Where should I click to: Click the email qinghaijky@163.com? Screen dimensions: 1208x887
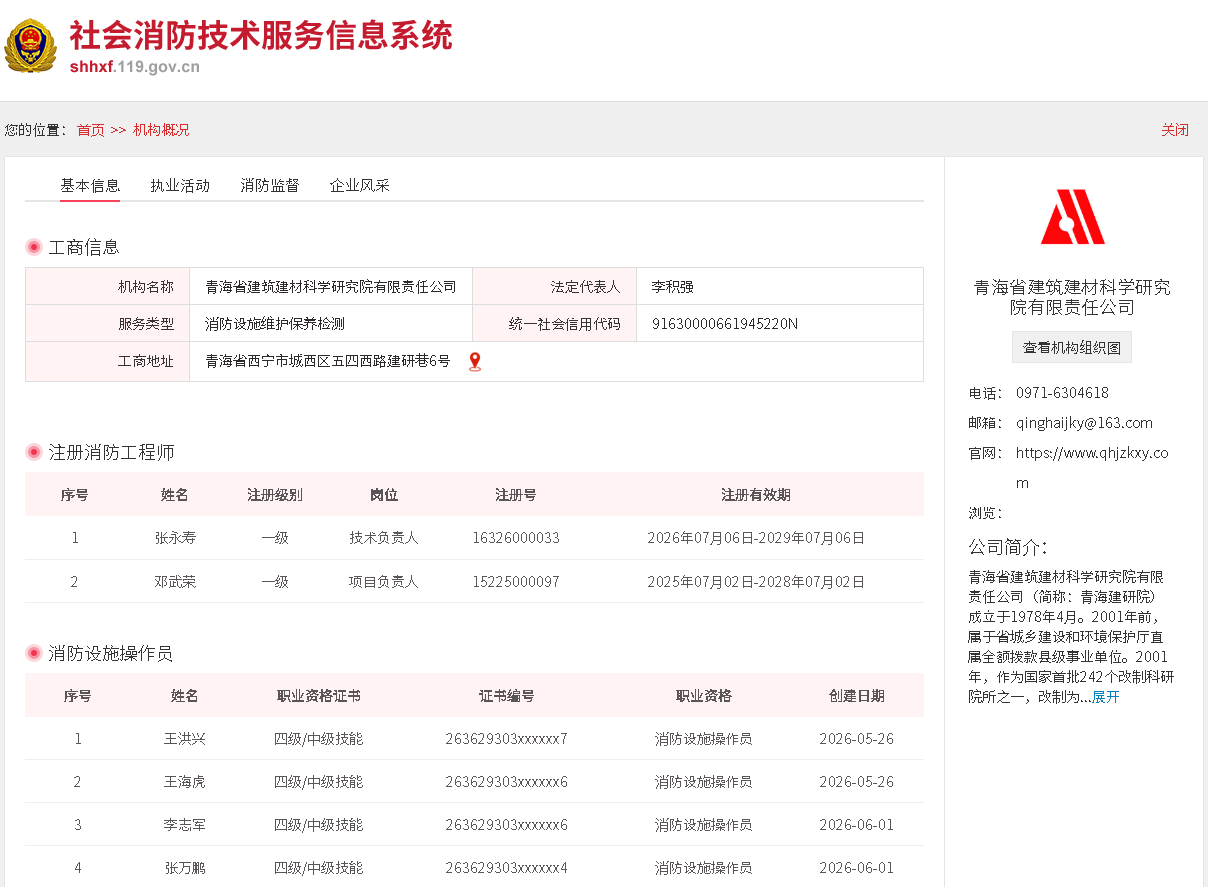pos(1084,423)
